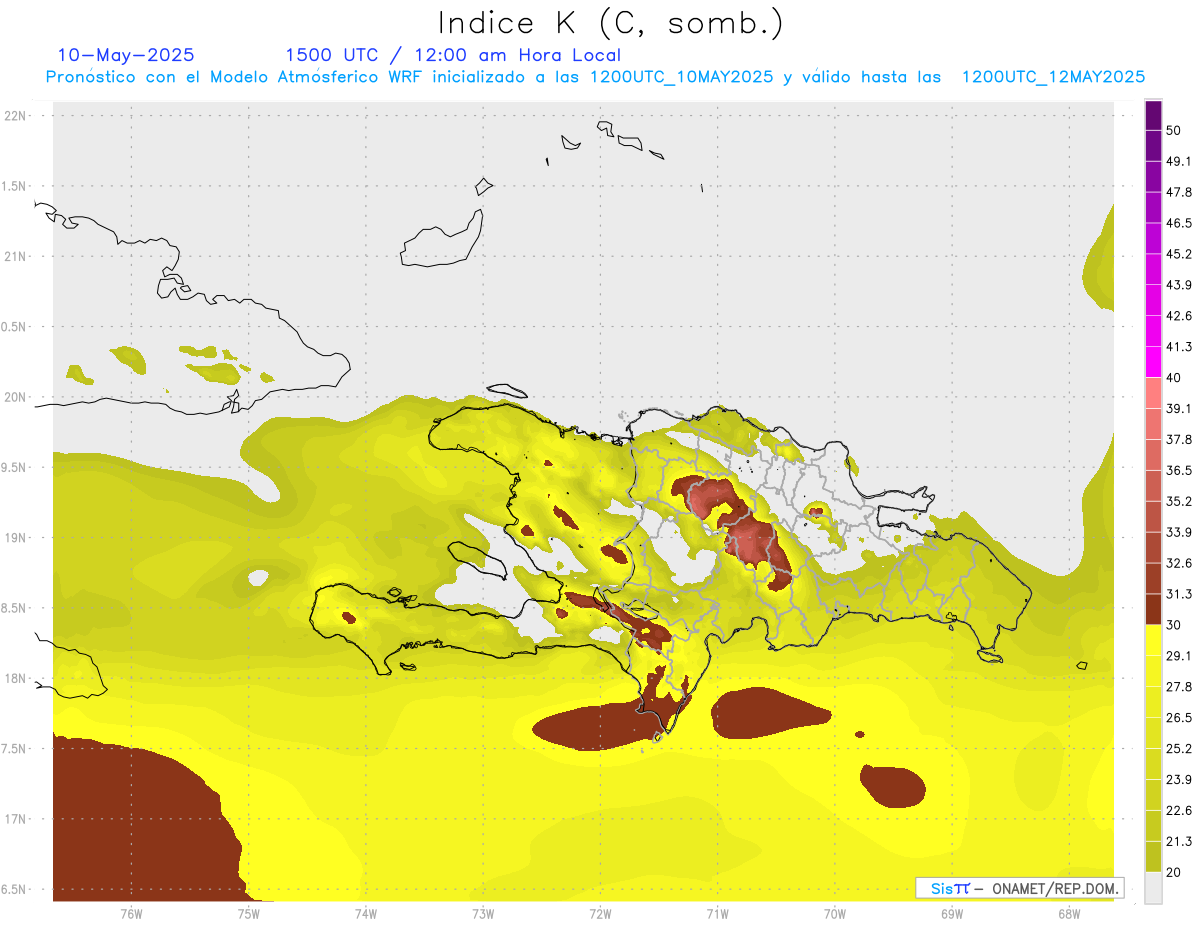Viewport: 1200px width, 927px height.
Task: Click the '72W' longitude label
Action: click(x=600, y=913)
